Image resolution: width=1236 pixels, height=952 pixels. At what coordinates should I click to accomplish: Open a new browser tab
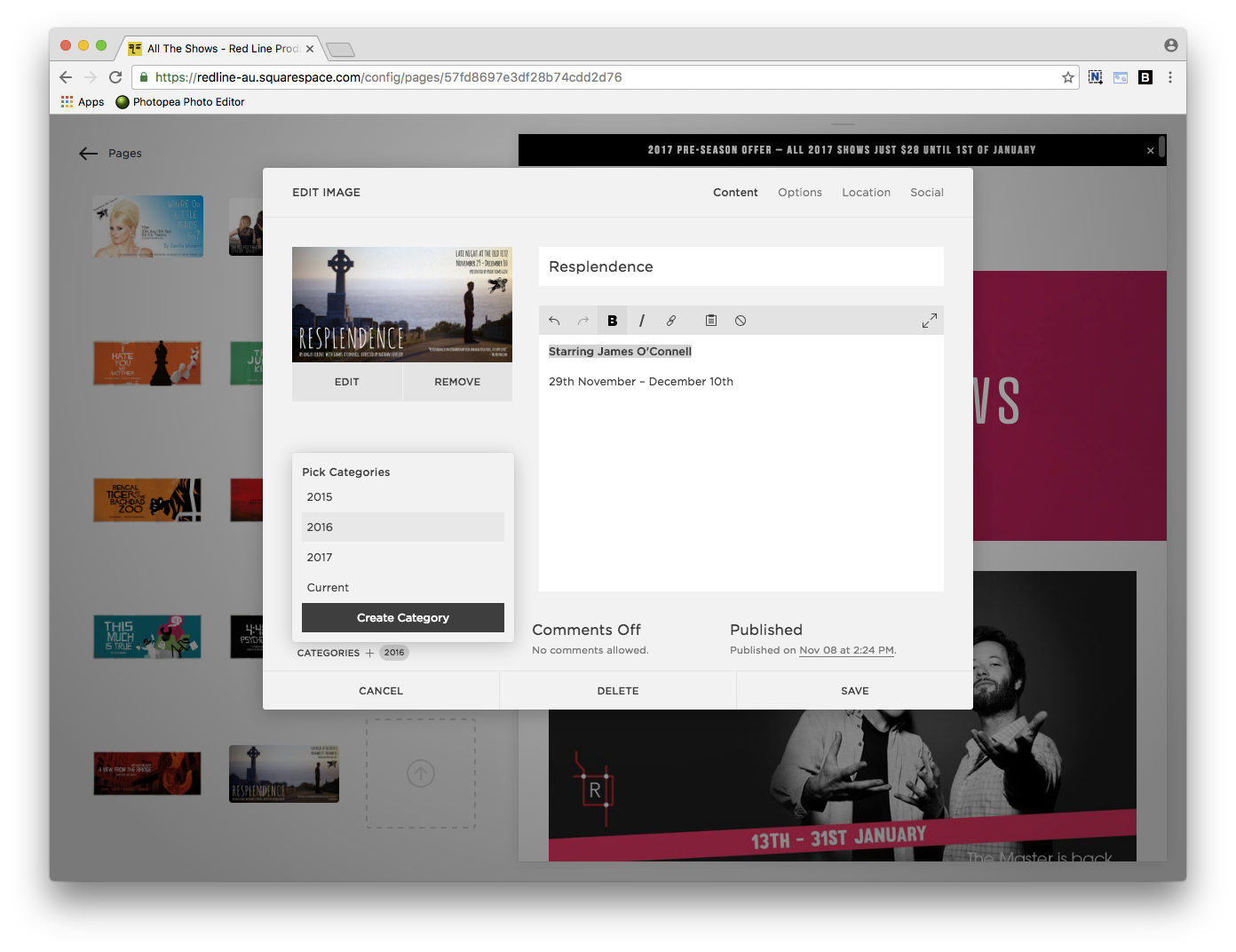(x=340, y=50)
